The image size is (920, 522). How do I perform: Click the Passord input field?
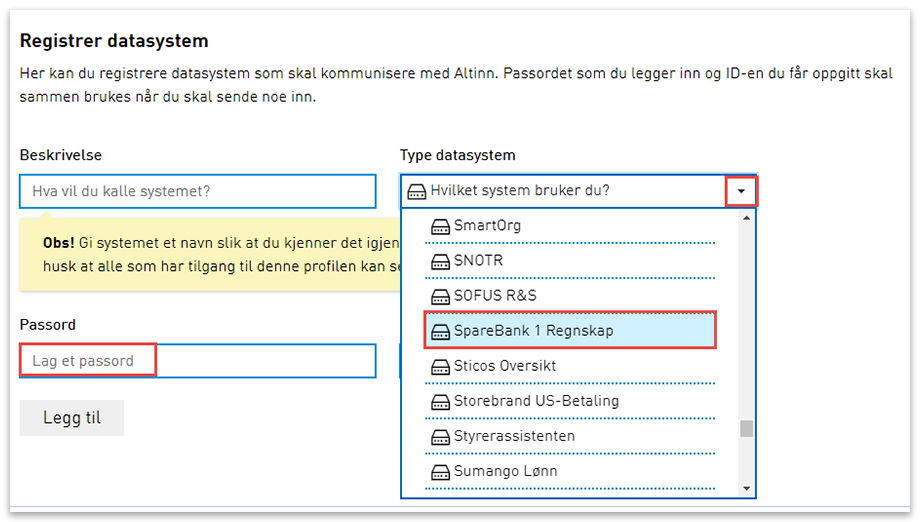click(x=198, y=361)
